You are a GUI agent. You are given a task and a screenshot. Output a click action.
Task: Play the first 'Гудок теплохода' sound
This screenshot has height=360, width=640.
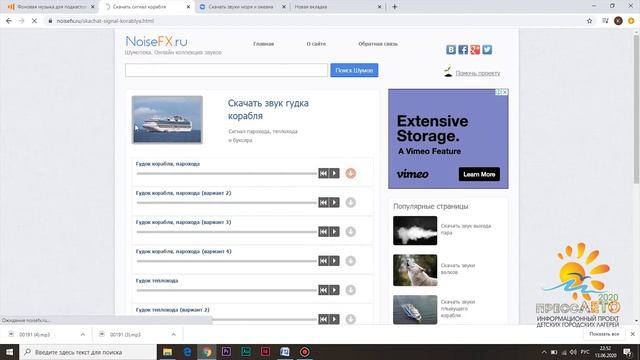click(334, 290)
